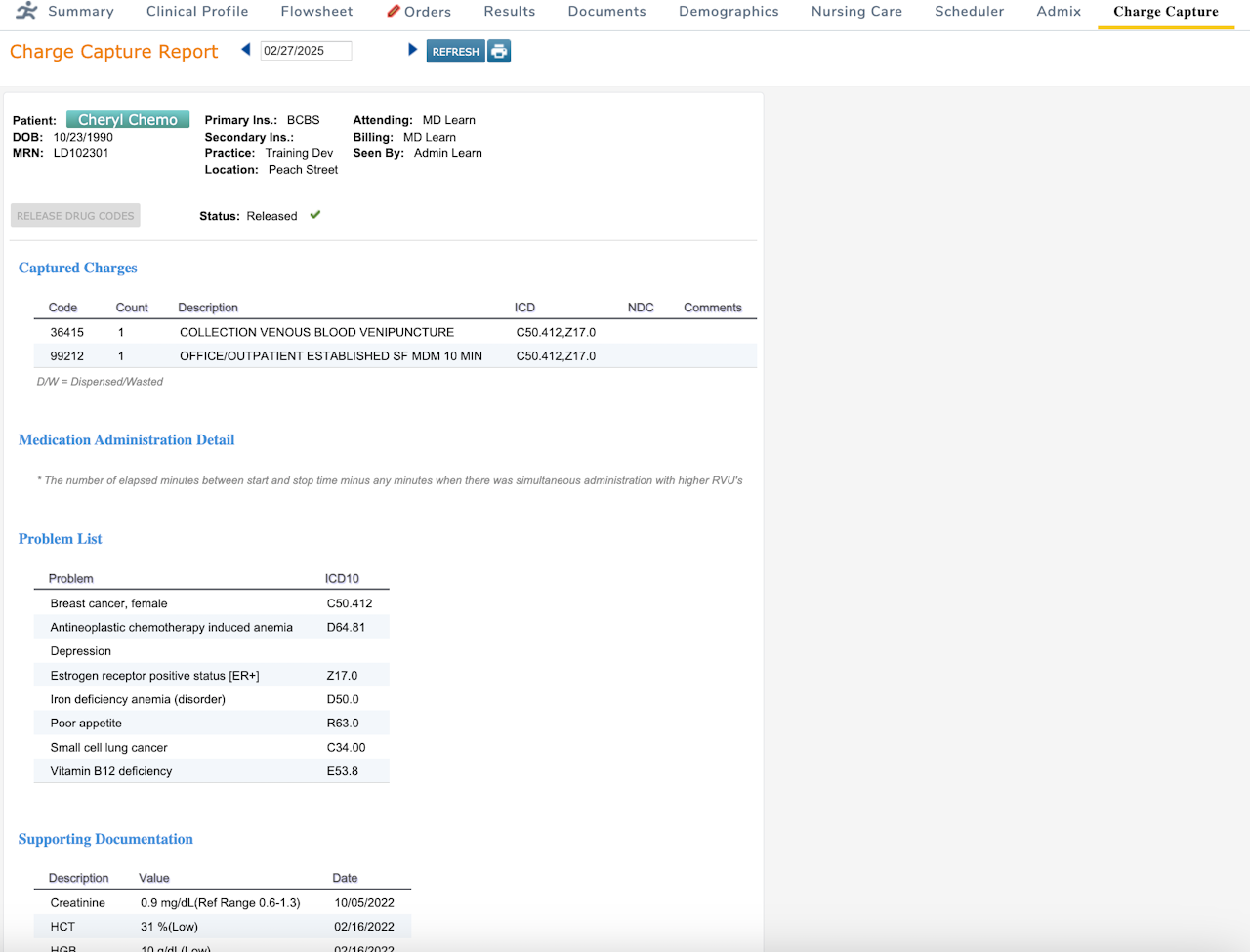
Task: Click the REFRESH button
Action: click(x=455, y=51)
